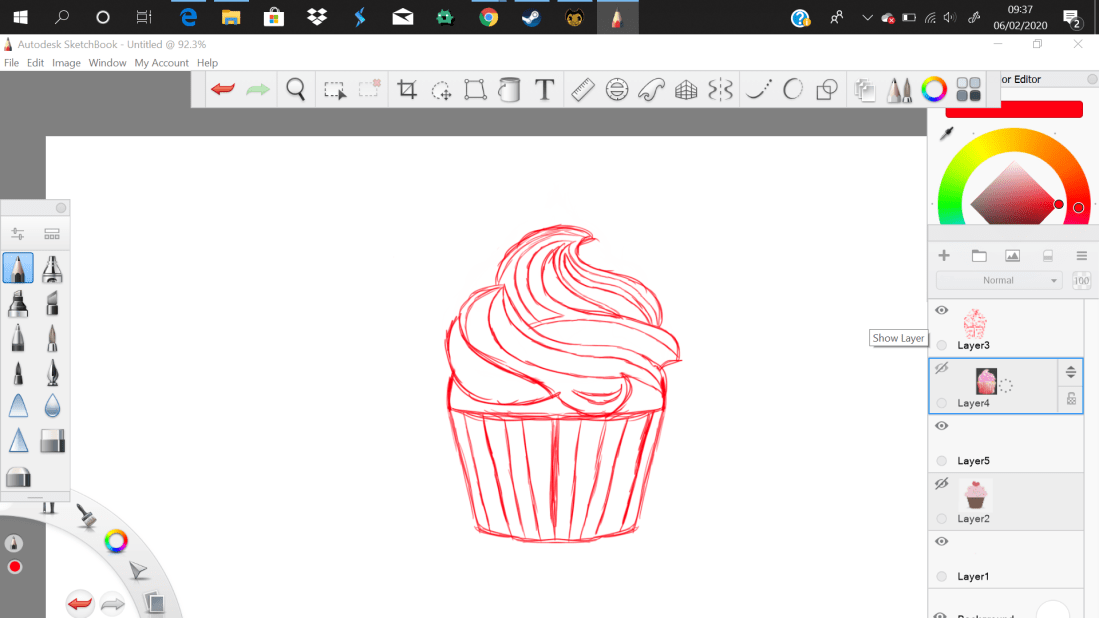Show hidden system tray icons
The width and height of the screenshot is (1099, 618).
865,17
